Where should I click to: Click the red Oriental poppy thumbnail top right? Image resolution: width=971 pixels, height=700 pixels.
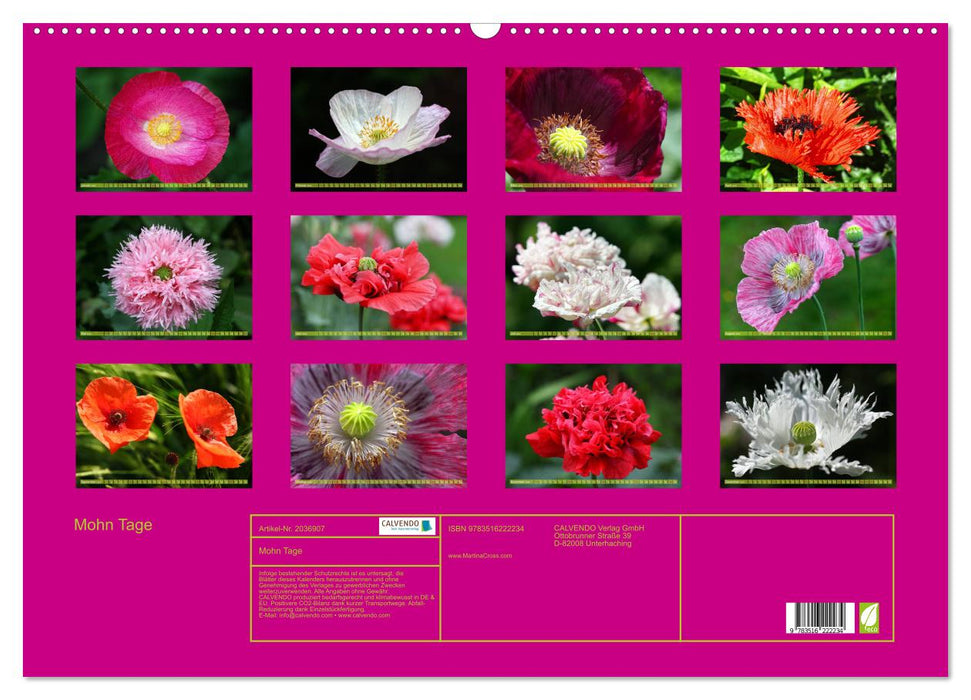805,130
